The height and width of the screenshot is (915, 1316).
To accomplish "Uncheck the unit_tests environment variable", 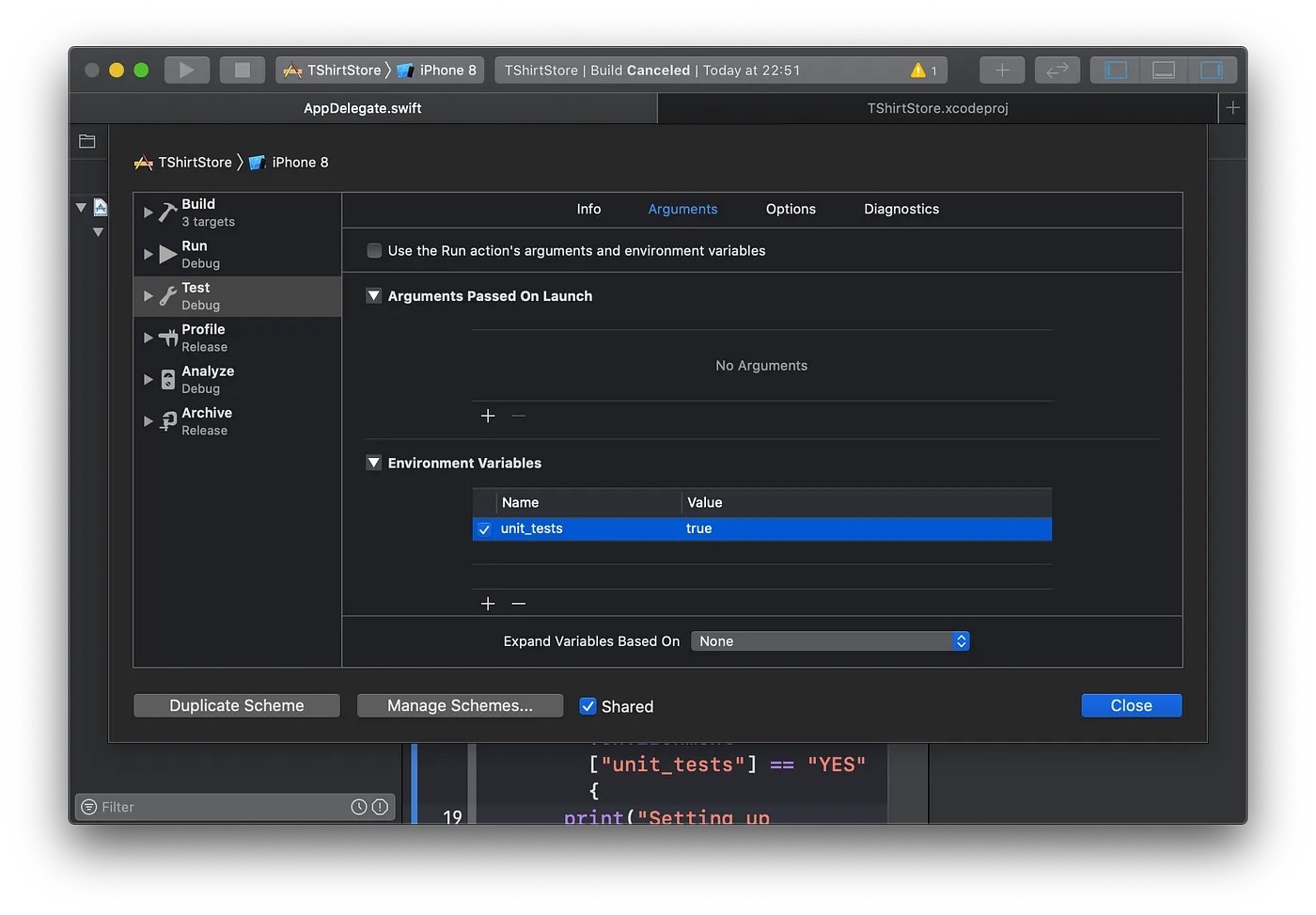I will click(x=484, y=529).
